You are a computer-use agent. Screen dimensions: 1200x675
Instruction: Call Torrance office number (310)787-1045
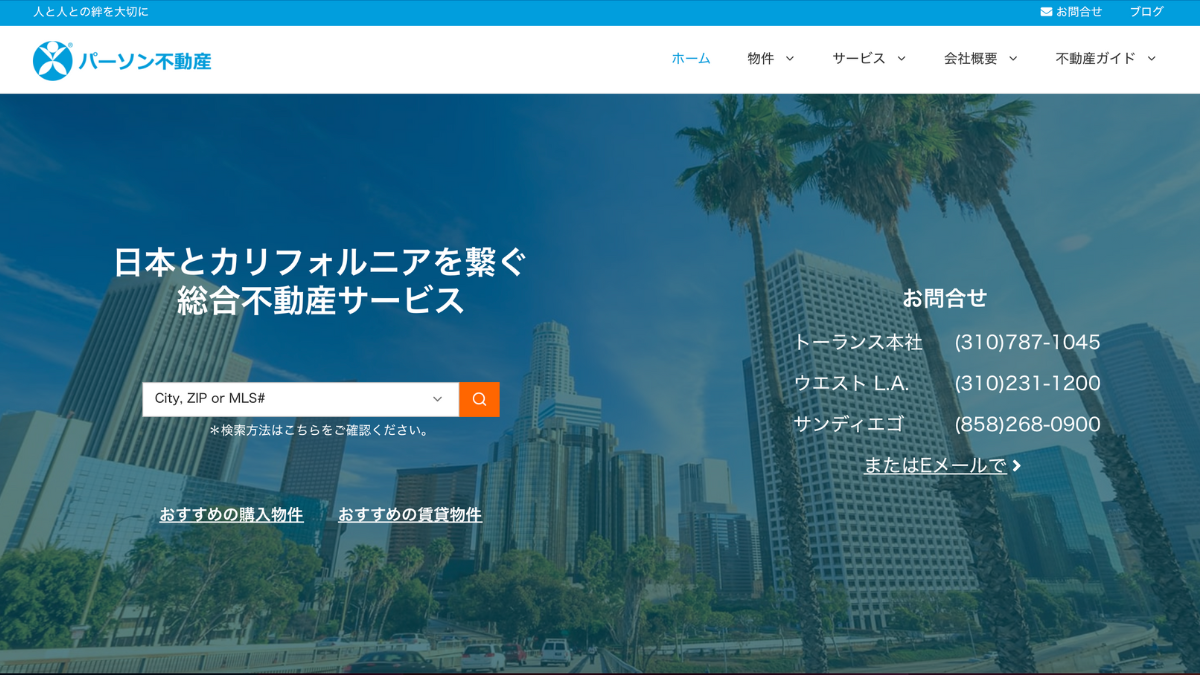1027,342
